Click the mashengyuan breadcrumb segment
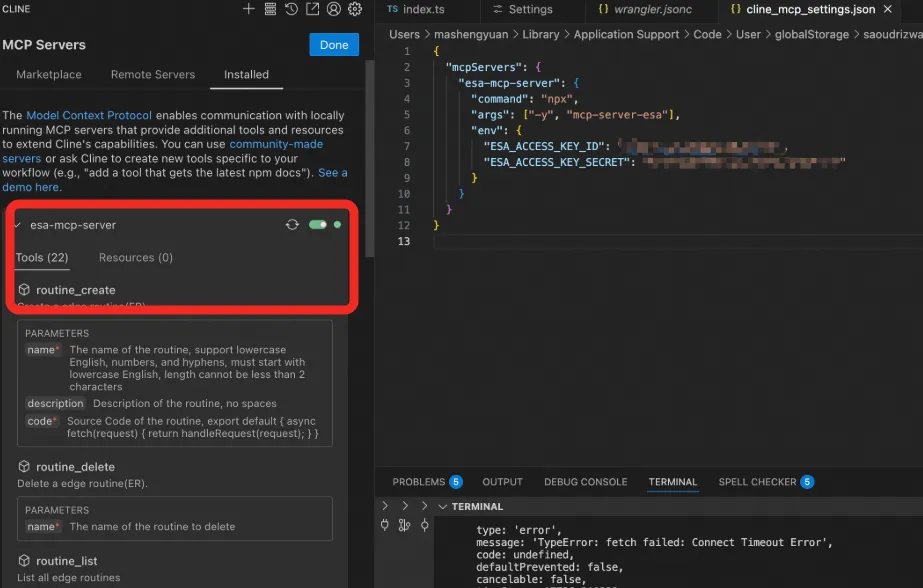Screen dimensions: 923x588 [471, 35]
